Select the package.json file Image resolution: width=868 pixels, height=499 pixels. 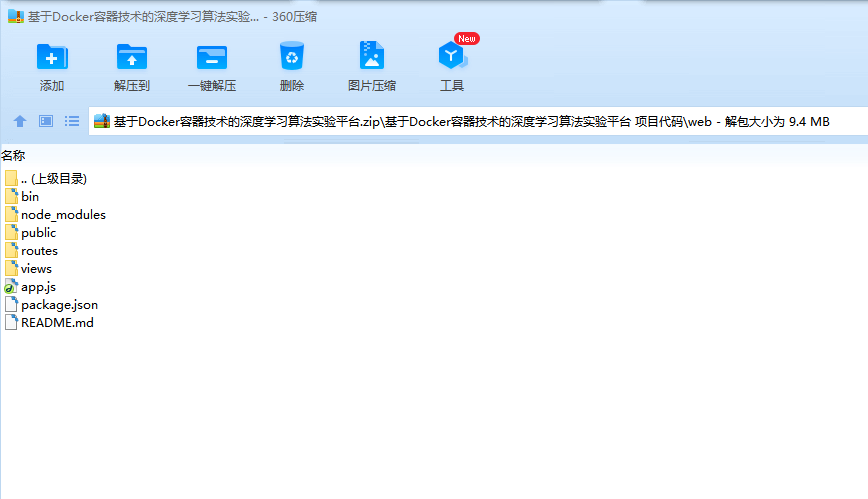(x=51, y=305)
